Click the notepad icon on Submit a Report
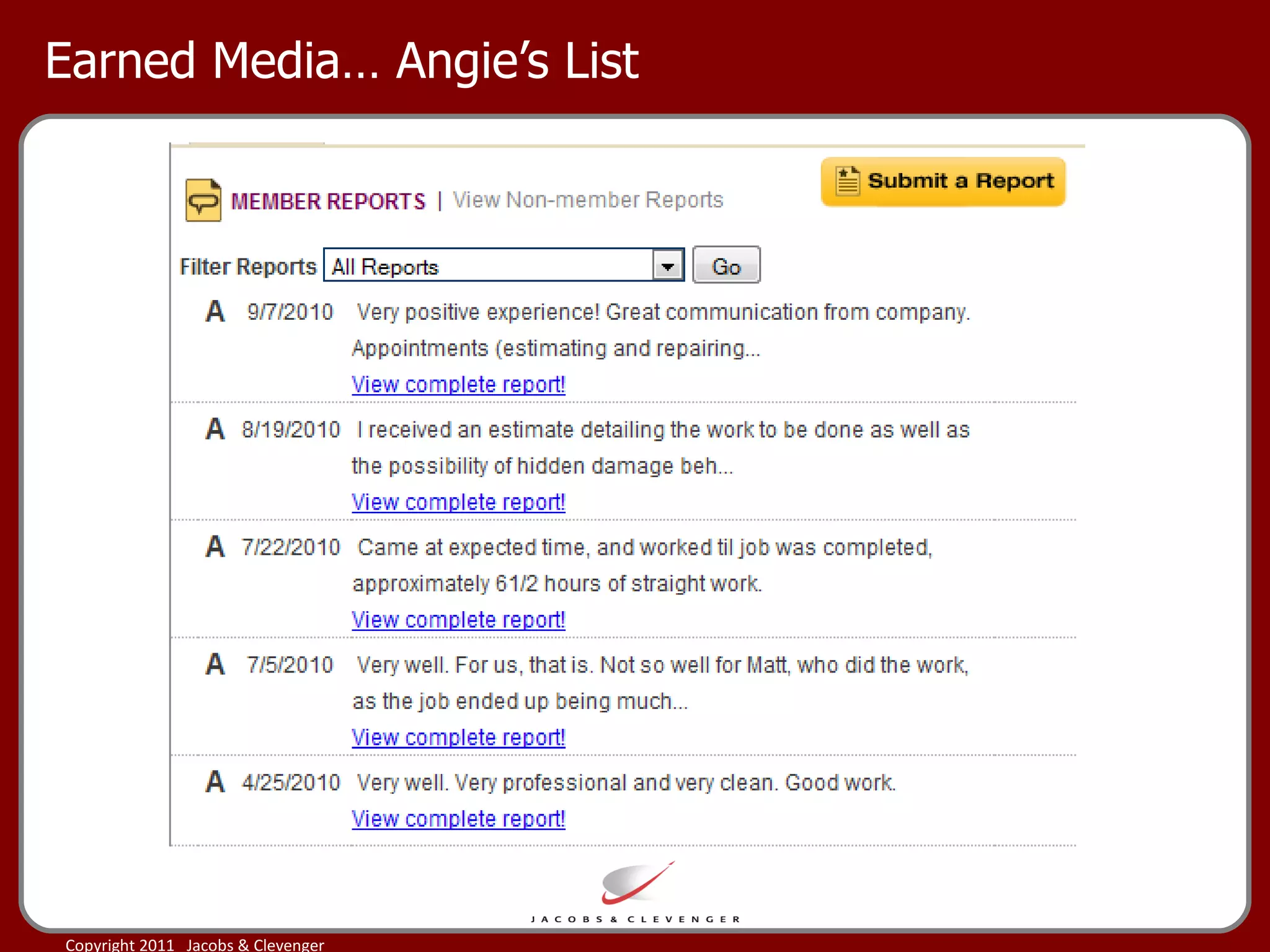Screen dimensions: 1270x952 click(847, 181)
